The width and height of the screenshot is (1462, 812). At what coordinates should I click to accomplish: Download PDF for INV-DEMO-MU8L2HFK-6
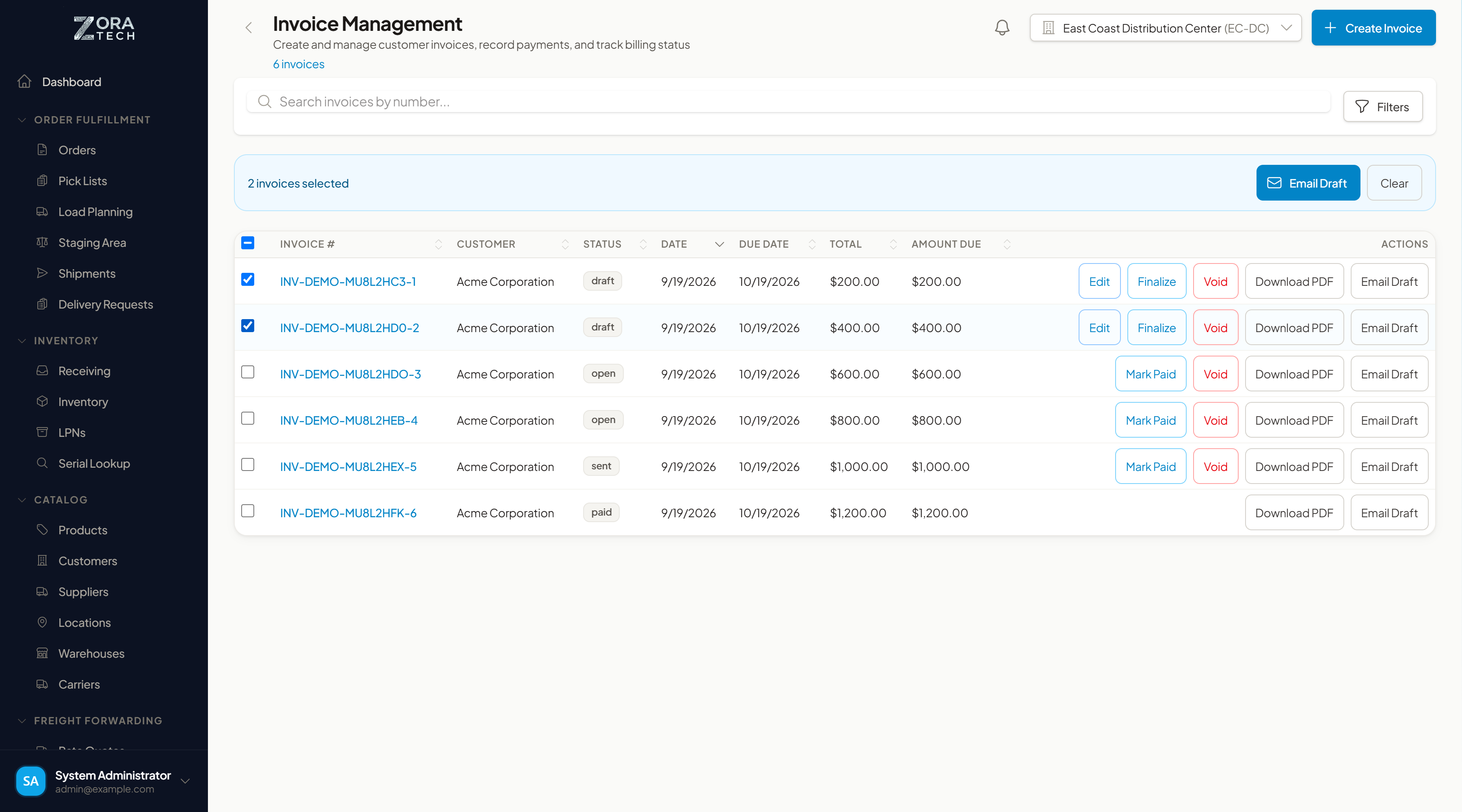[1294, 513]
